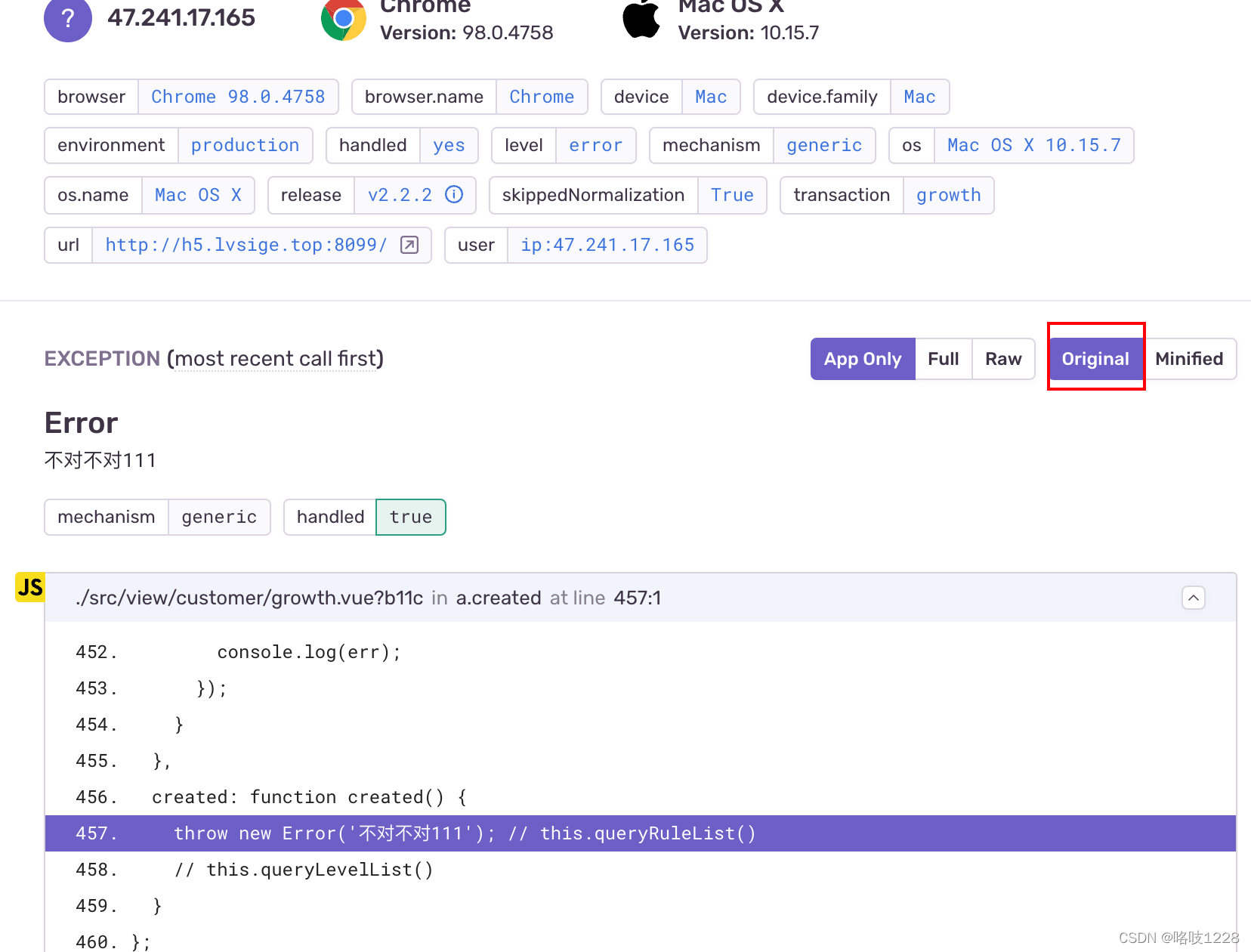Click the Apple logo icon
Screen dimensions: 1251x952
click(641, 19)
